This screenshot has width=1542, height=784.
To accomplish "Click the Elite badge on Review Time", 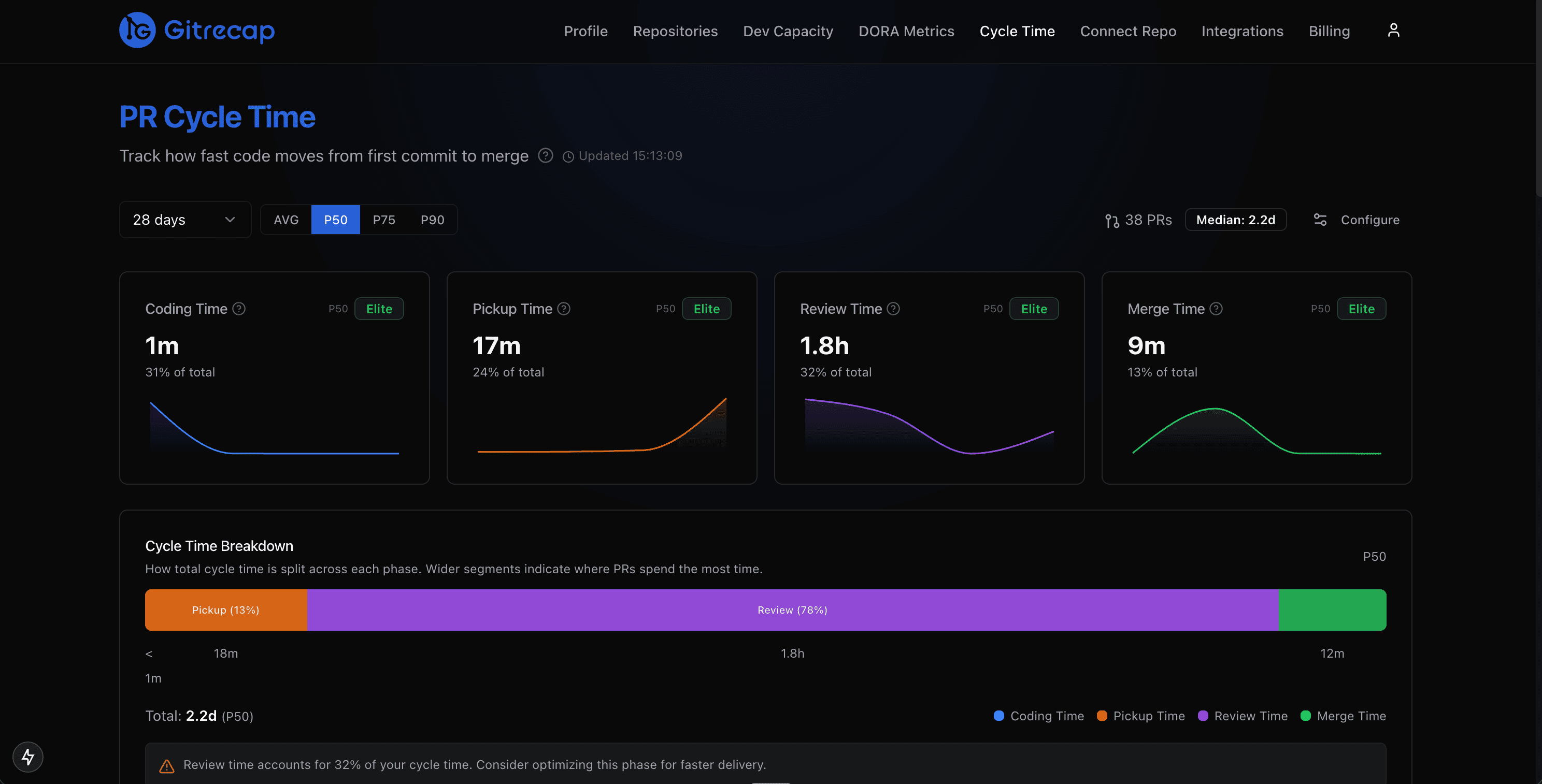I will click(1034, 309).
